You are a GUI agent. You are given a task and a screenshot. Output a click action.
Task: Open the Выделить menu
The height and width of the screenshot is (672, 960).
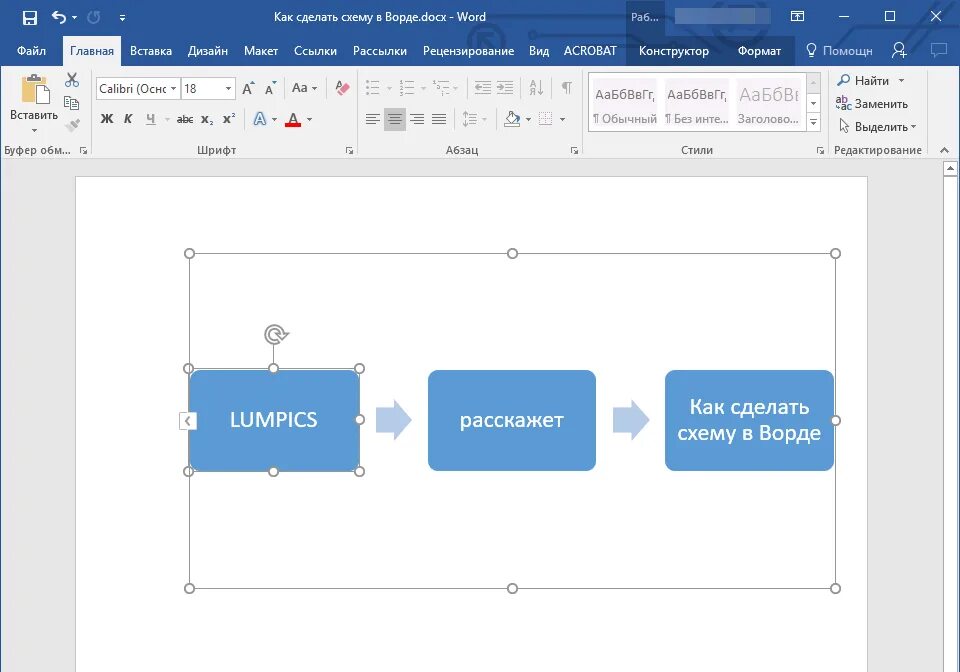click(x=877, y=127)
